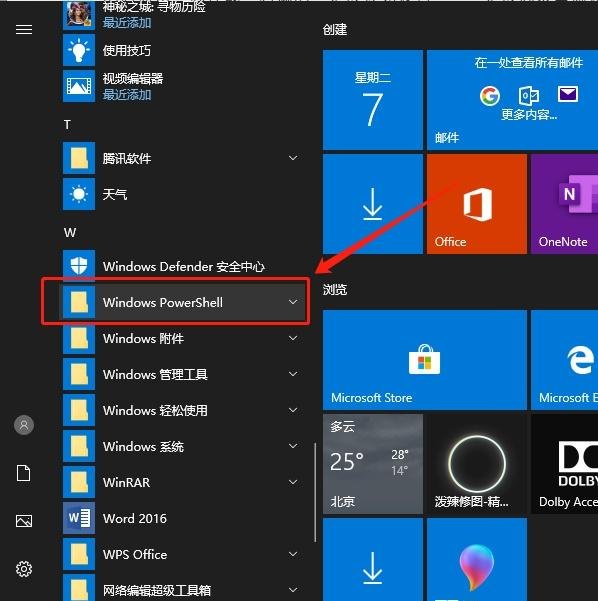Screen dimensions: 598x601
Task: Expand the WinRAR folder chevron
Action: tap(293, 482)
